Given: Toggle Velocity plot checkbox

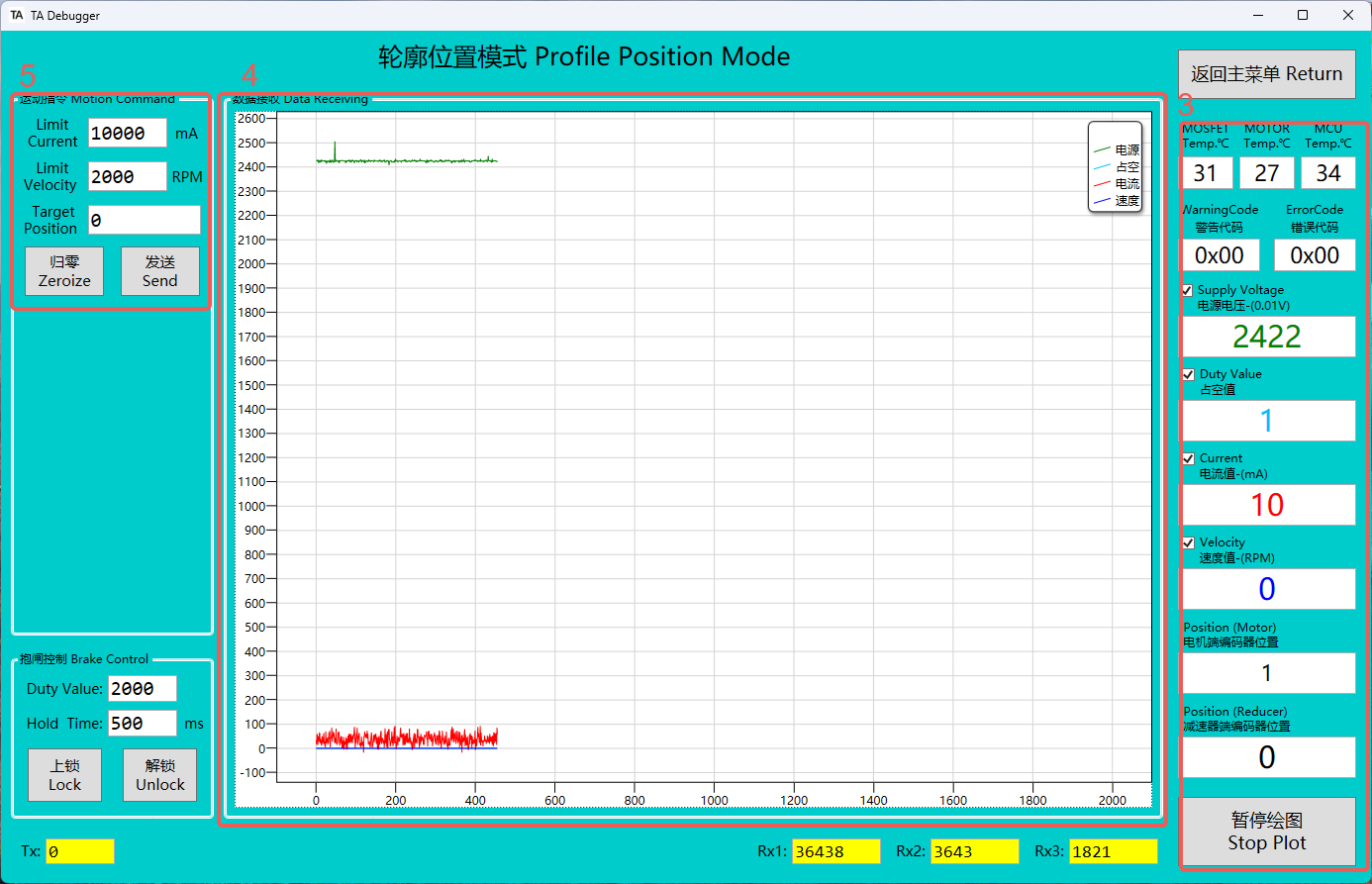Looking at the screenshot, I should coord(1189,542).
